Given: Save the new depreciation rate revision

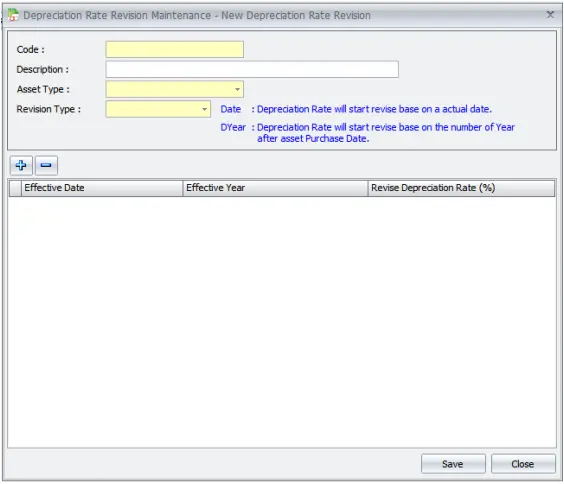Looking at the screenshot, I should tap(453, 464).
